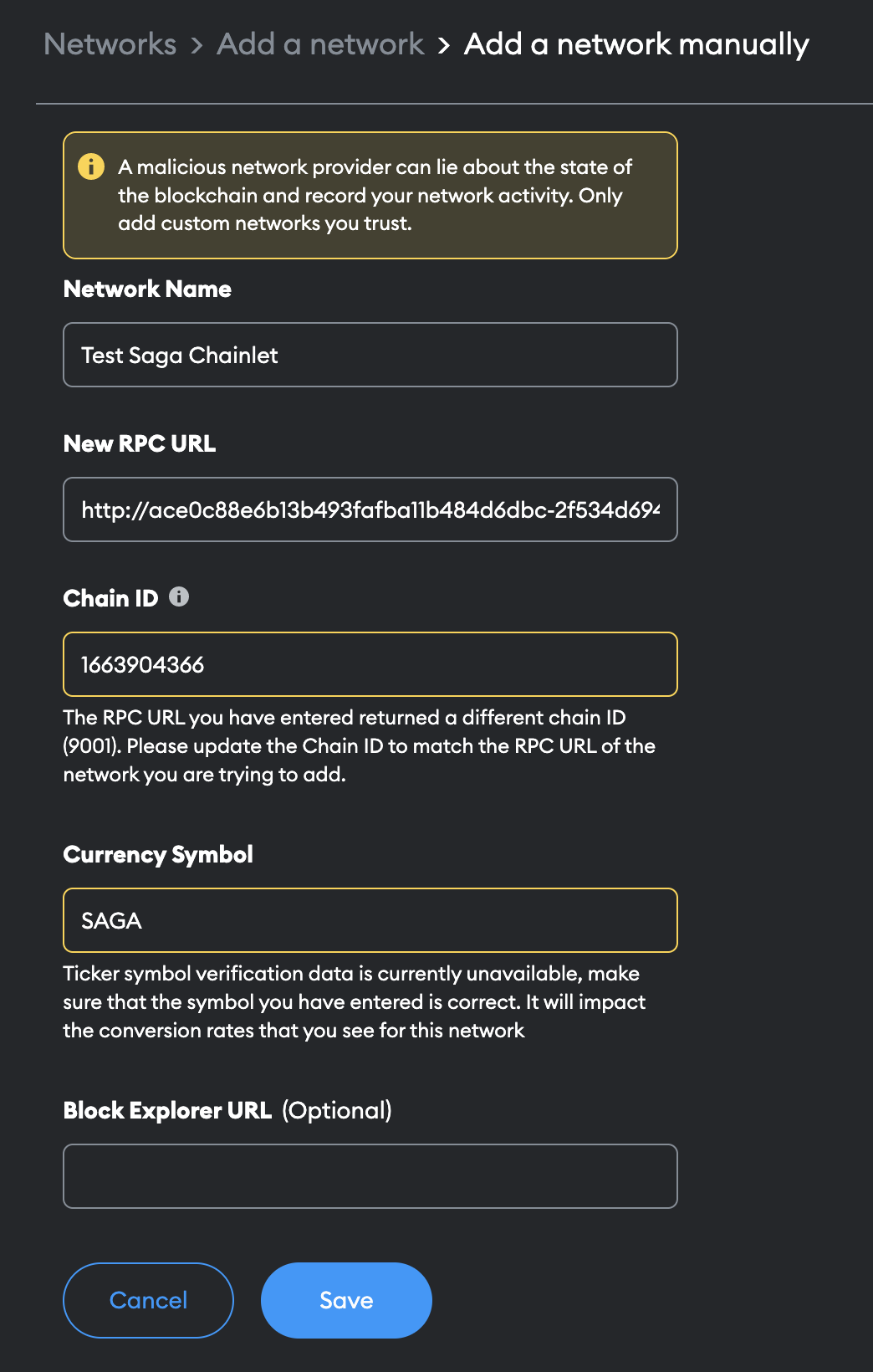Click Add a network manually heading
873x1372 pixels.
coord(636,44)
